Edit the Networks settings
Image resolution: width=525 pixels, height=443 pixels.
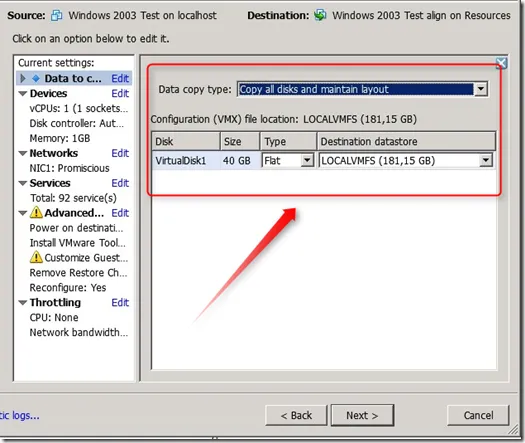coord(120,153)
